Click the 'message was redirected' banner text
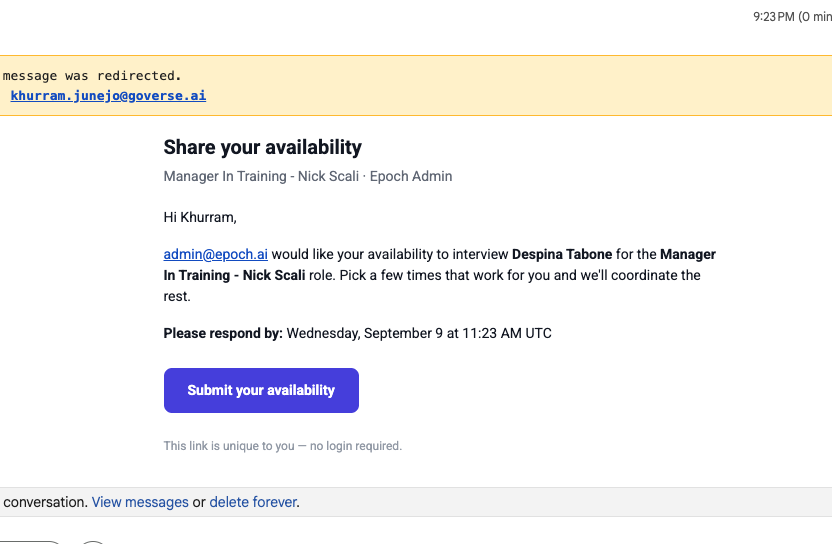Screen dimensions: 832x544 92,76
